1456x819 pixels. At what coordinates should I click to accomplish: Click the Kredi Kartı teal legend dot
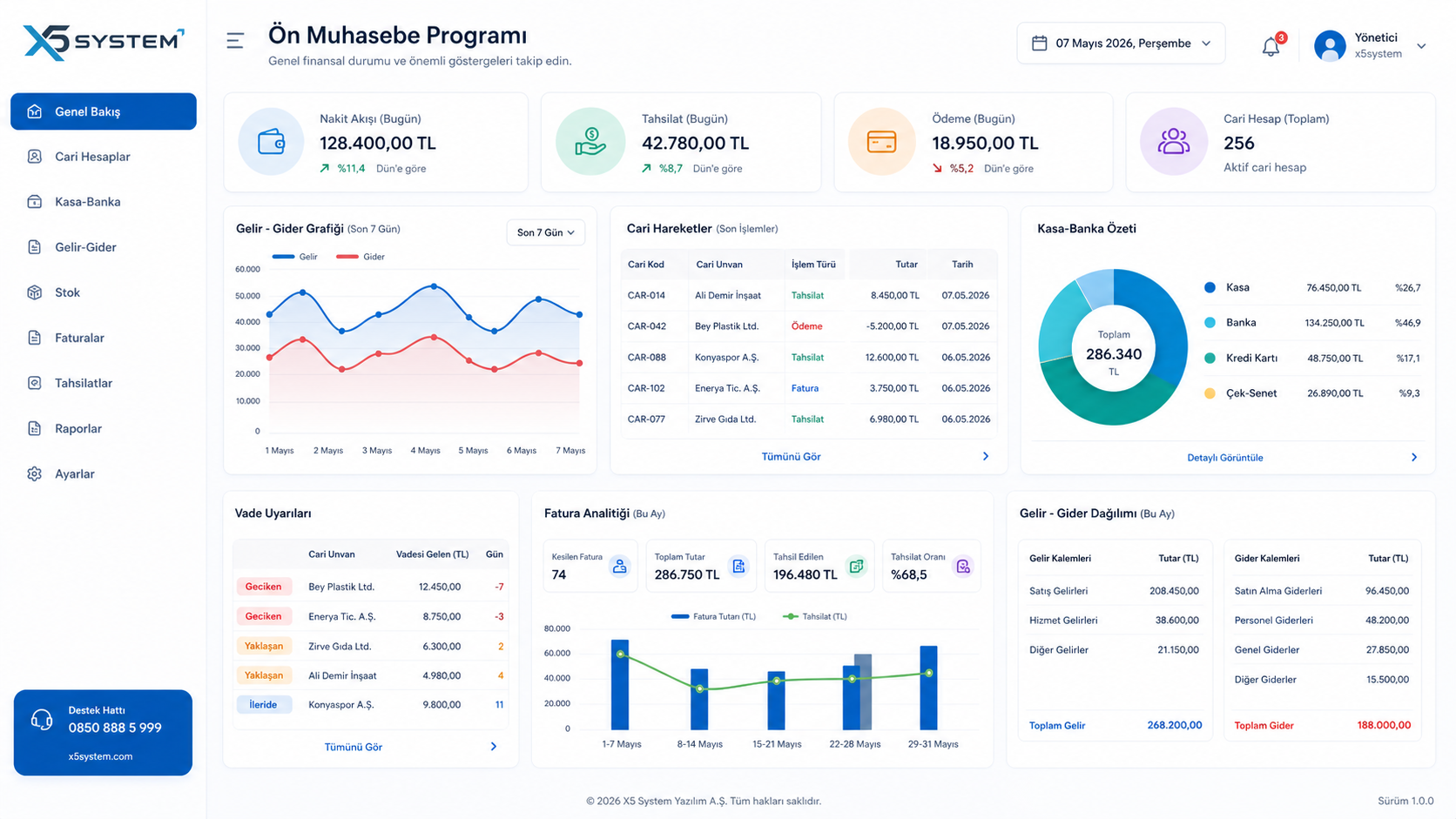(1210, 358)
